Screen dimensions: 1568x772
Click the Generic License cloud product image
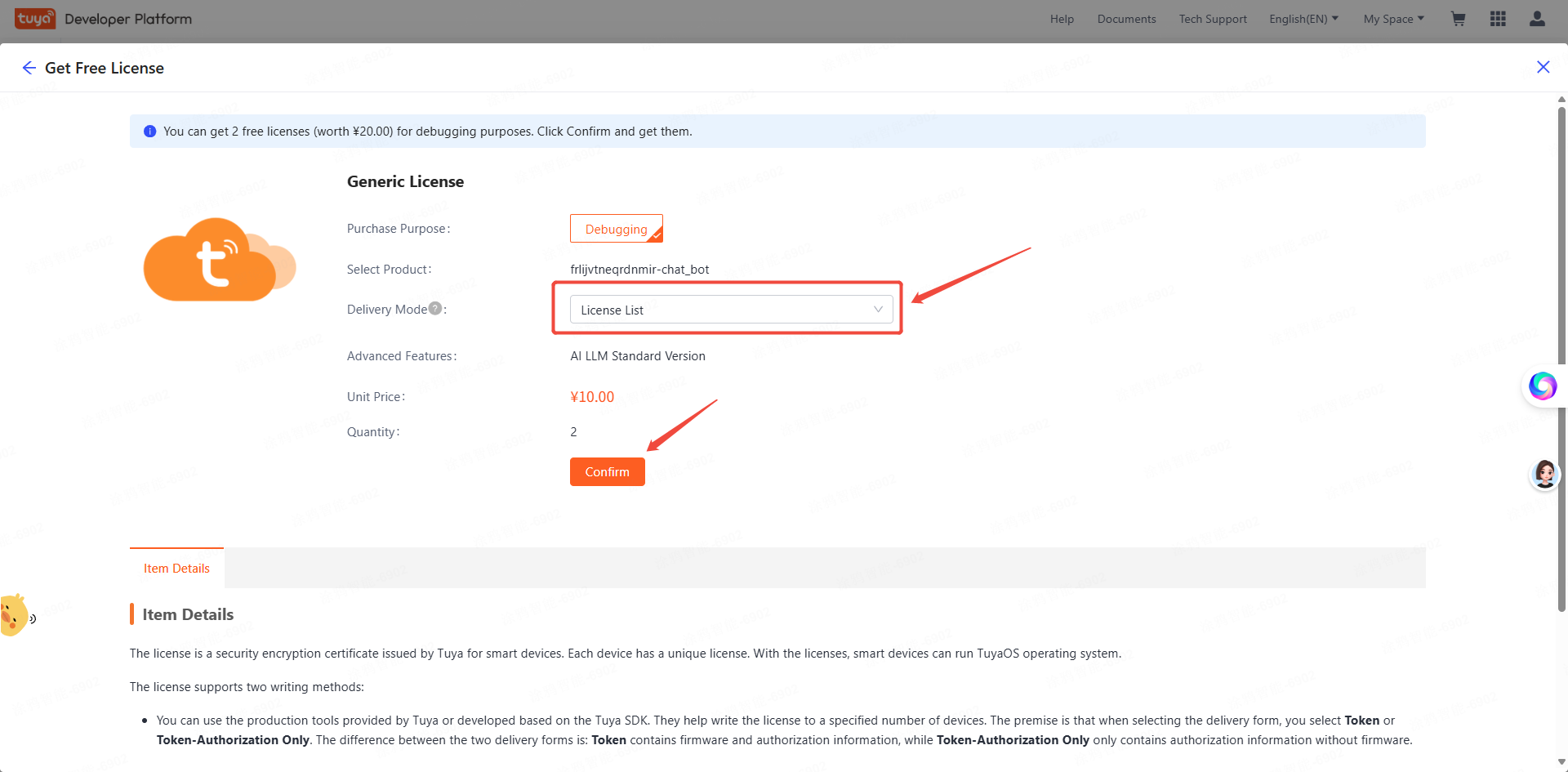(220, 260)
